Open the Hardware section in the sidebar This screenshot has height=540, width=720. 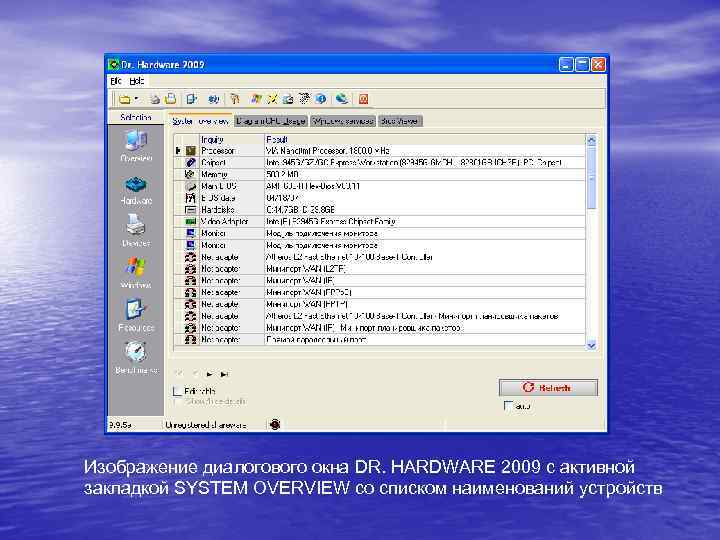136,190
